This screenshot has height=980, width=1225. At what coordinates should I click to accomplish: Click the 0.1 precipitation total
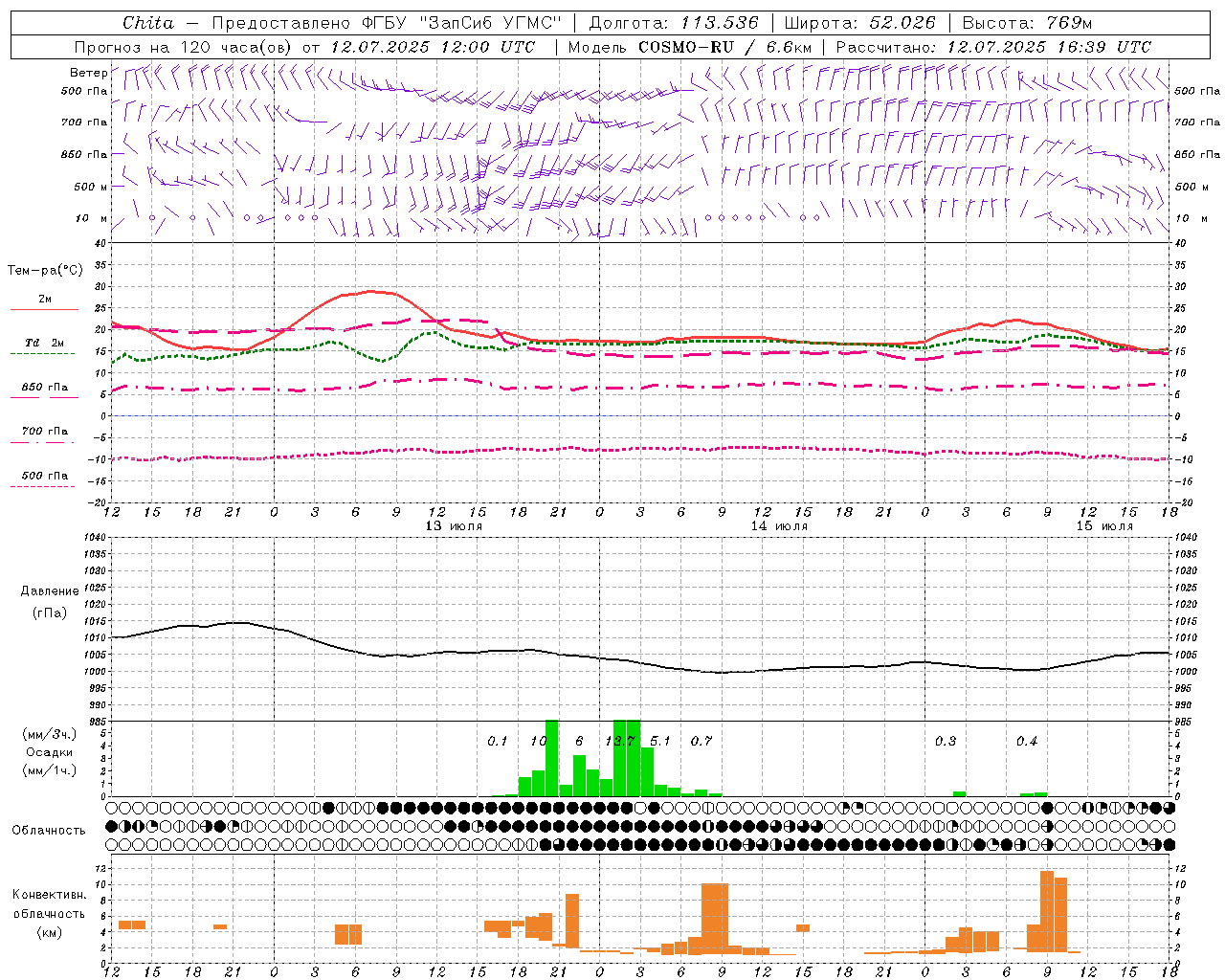pos(498,742)
